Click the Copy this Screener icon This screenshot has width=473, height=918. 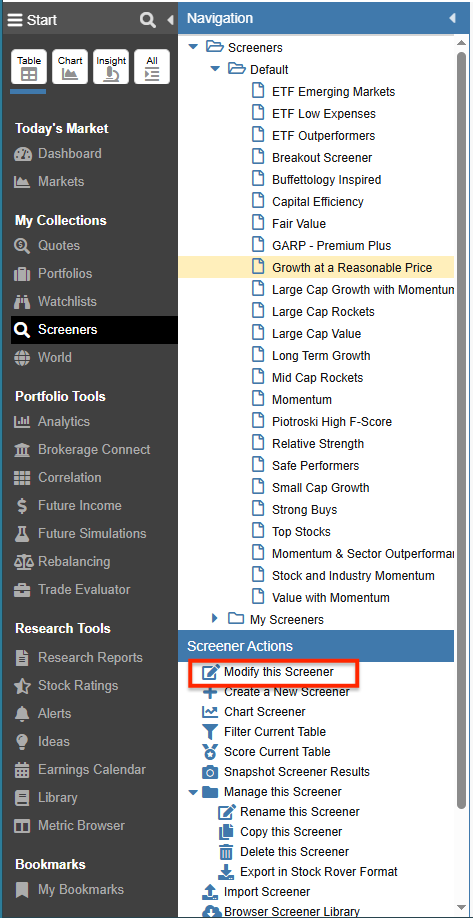click(x=226, y=832)
